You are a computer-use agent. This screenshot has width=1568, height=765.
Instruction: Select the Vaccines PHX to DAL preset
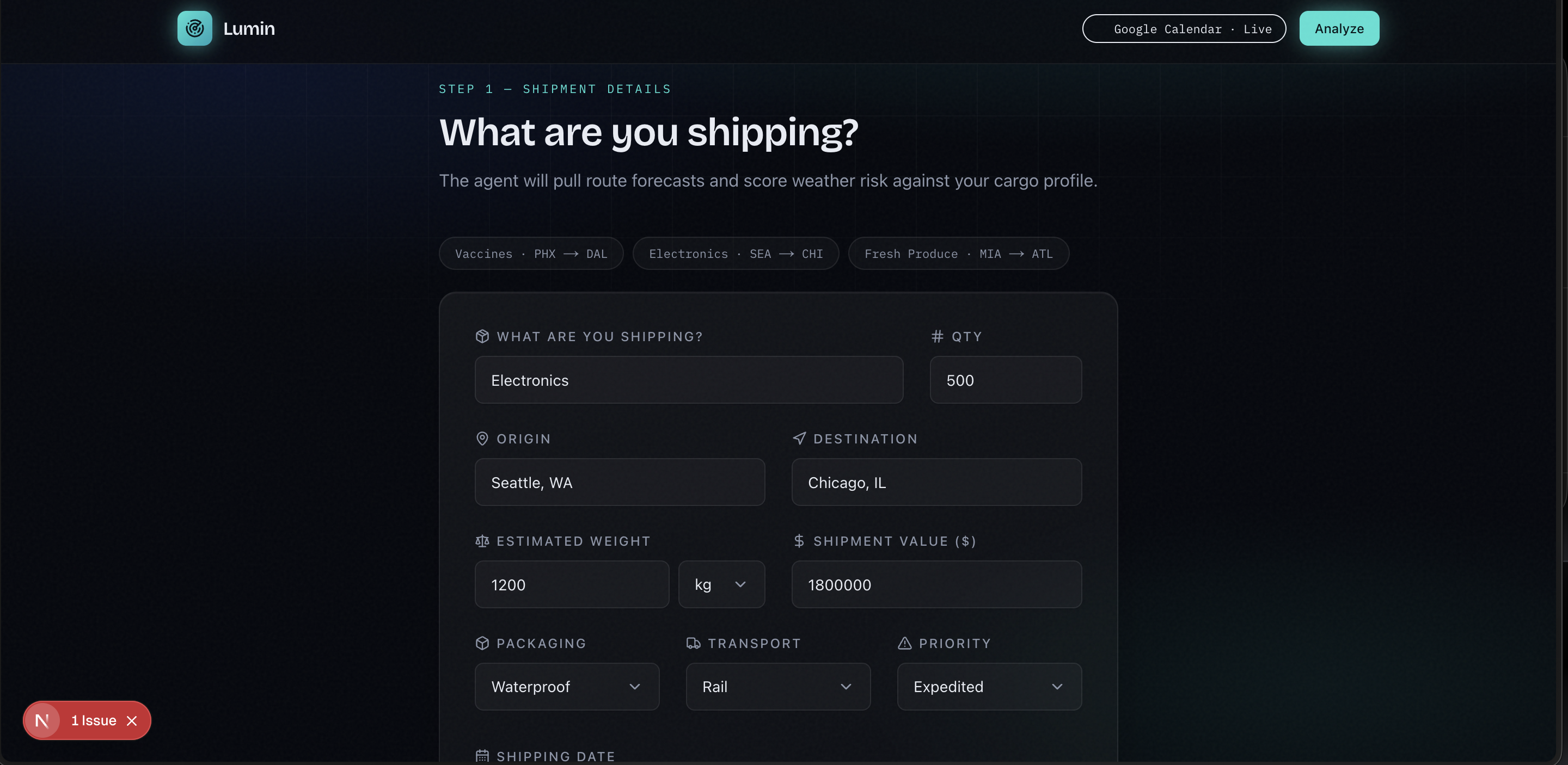click(531, 254)
